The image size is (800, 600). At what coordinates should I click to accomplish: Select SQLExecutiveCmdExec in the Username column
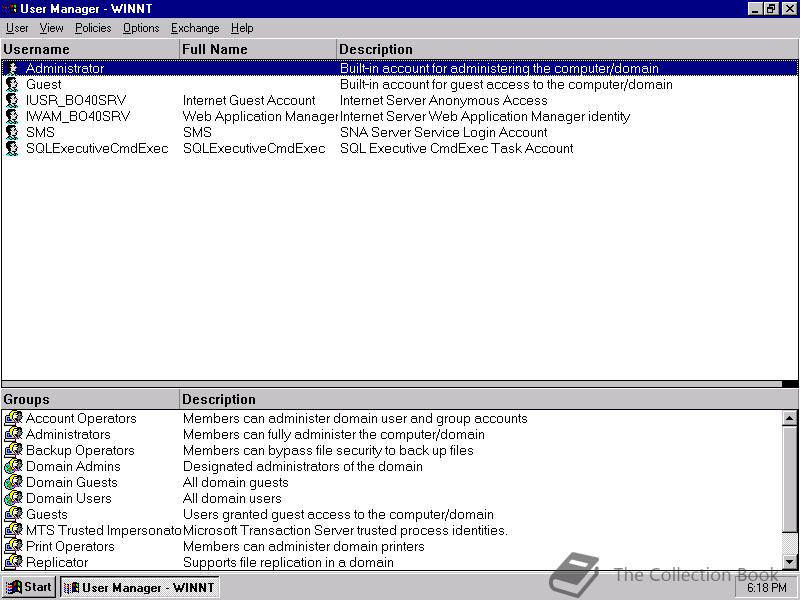(x=97, y=148)
